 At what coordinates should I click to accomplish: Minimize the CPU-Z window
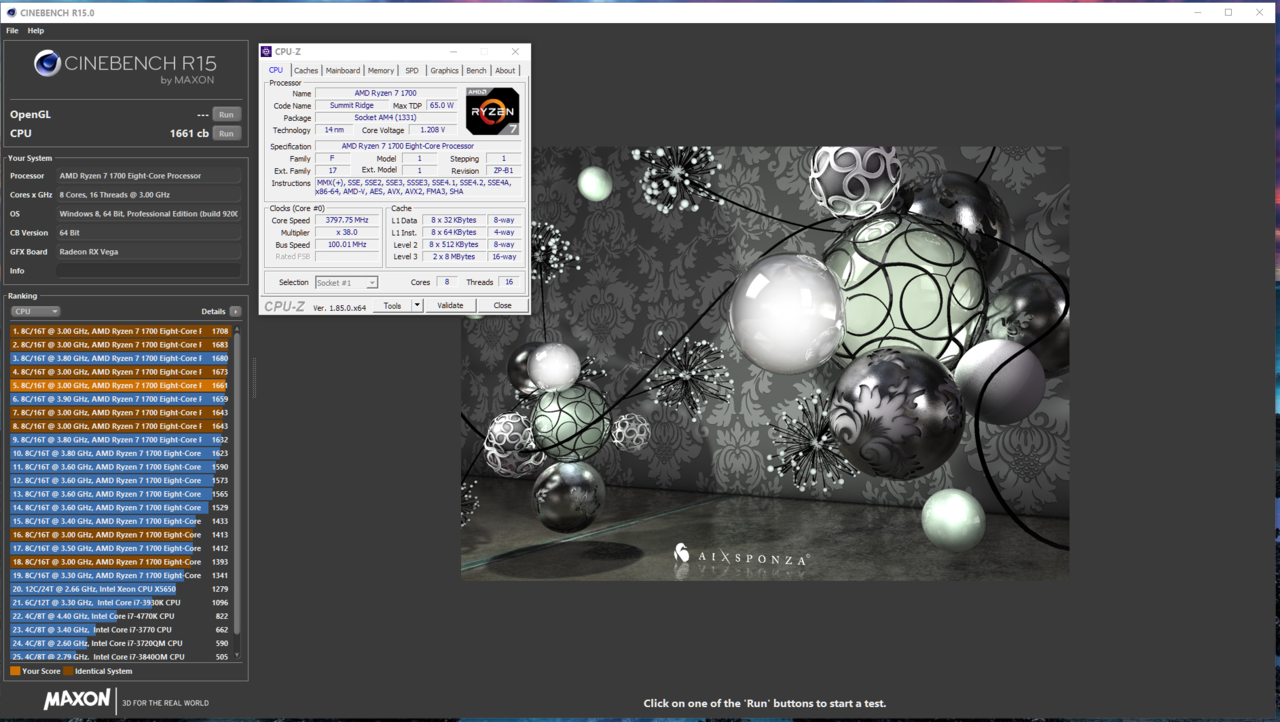pyautogui.click(x=453, y=52)
